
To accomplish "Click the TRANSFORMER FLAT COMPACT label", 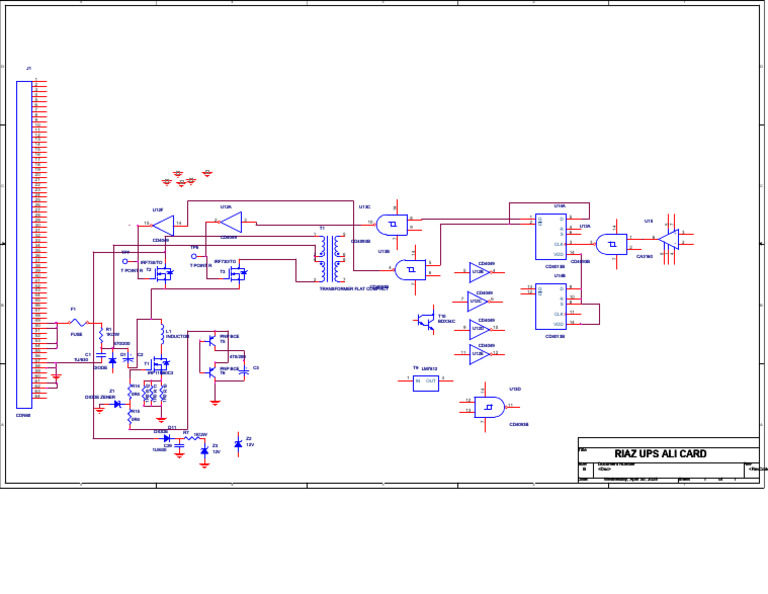I will (x=354, y=289).
